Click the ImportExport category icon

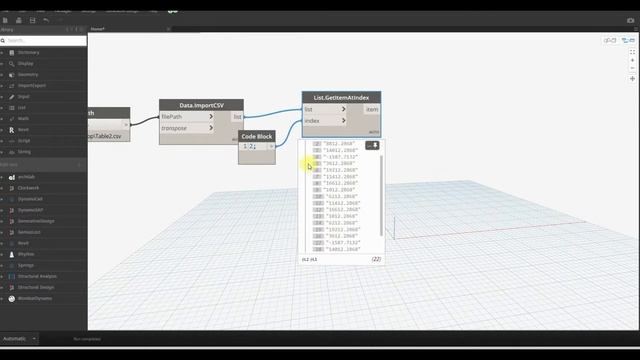(x=12, y=86)
